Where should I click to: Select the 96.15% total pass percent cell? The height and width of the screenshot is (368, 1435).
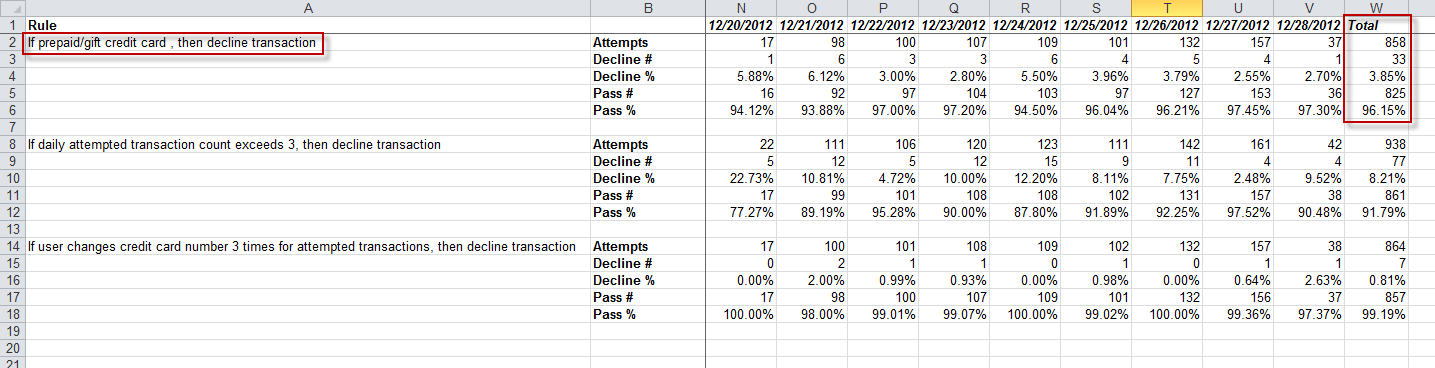1376,111
